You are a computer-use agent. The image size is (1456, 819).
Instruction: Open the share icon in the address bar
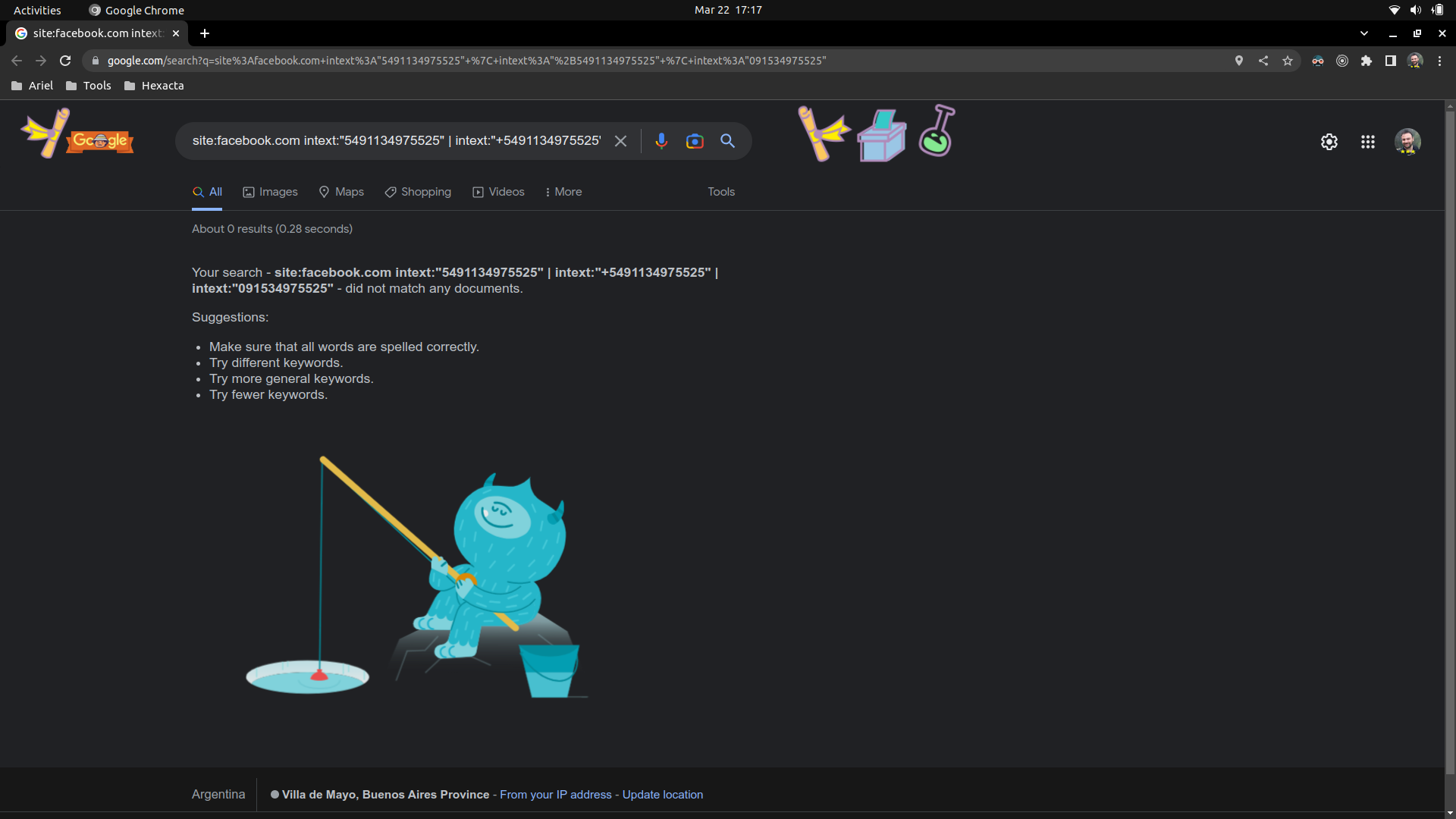[x=1263, y=61]
